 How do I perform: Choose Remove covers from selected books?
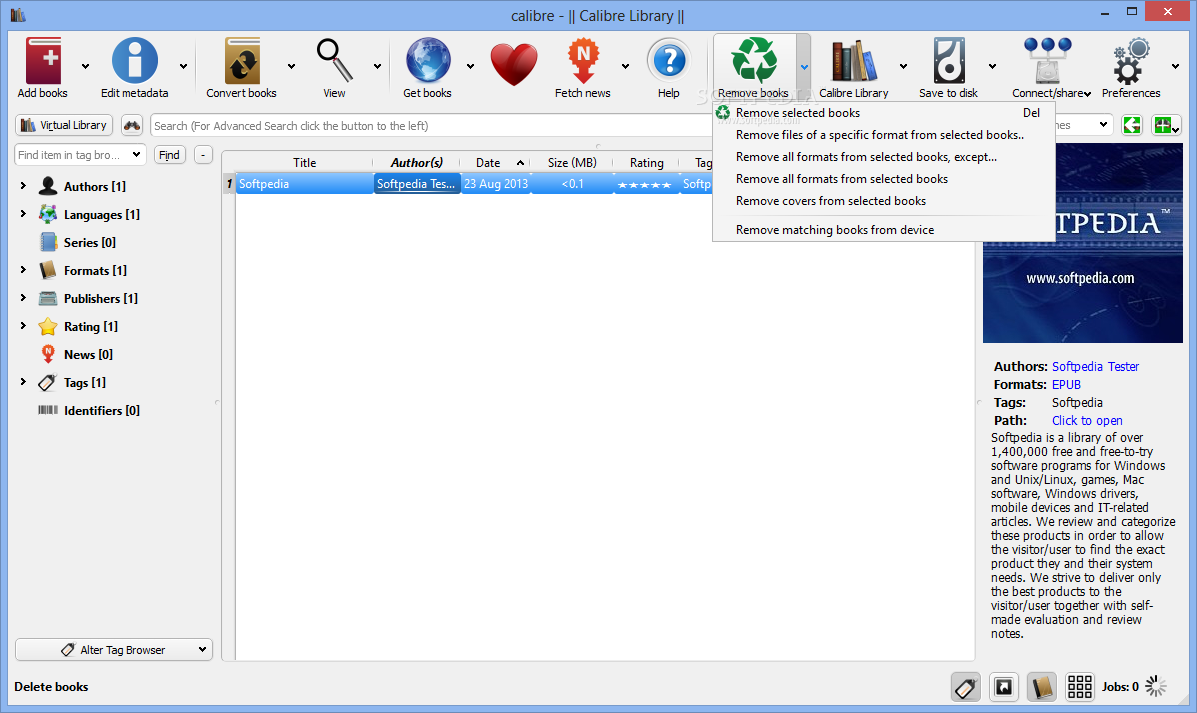click(884, 202)
